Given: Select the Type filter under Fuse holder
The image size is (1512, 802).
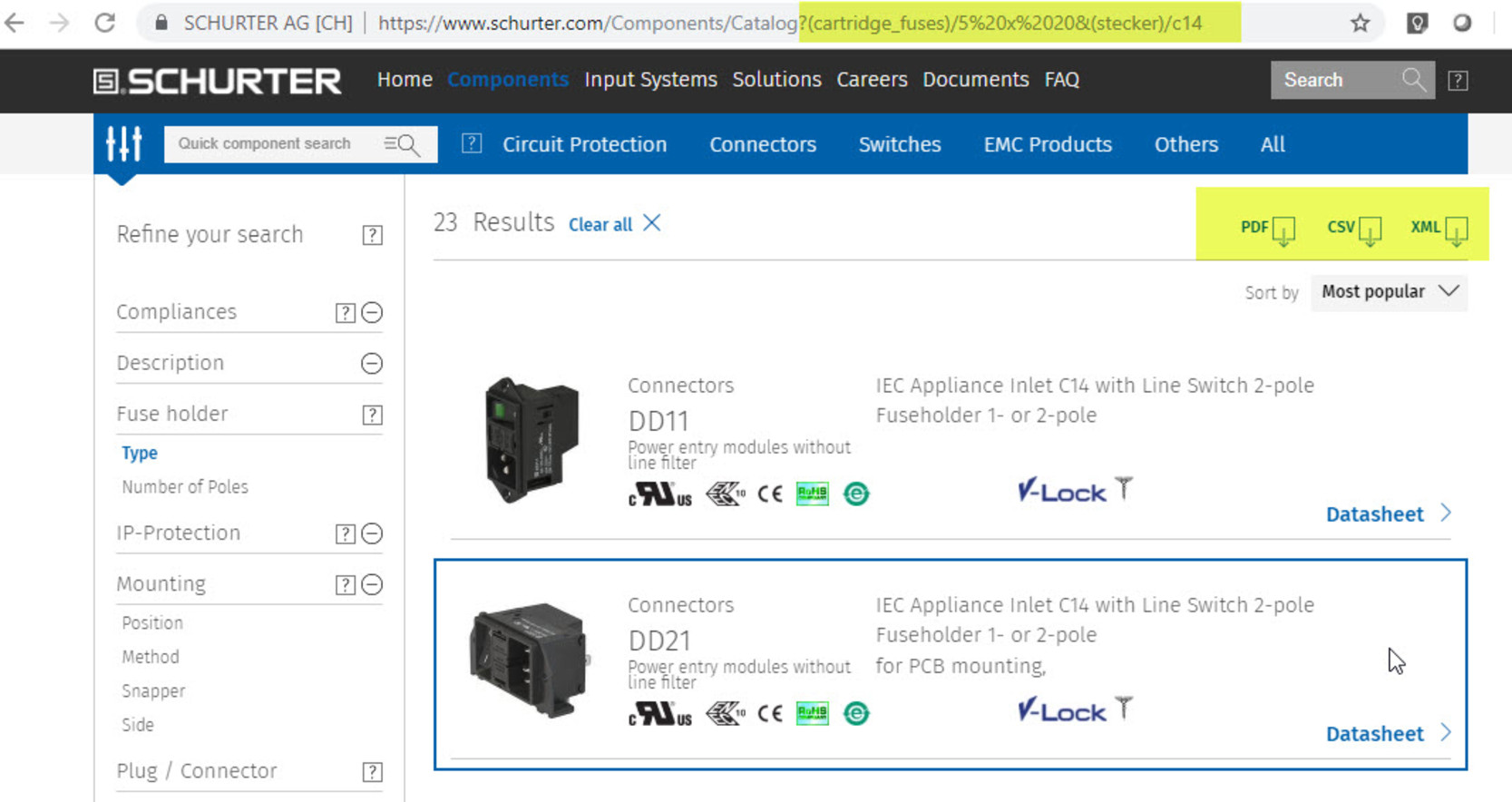Looking at the screenshot, I should tap(140, 453).
